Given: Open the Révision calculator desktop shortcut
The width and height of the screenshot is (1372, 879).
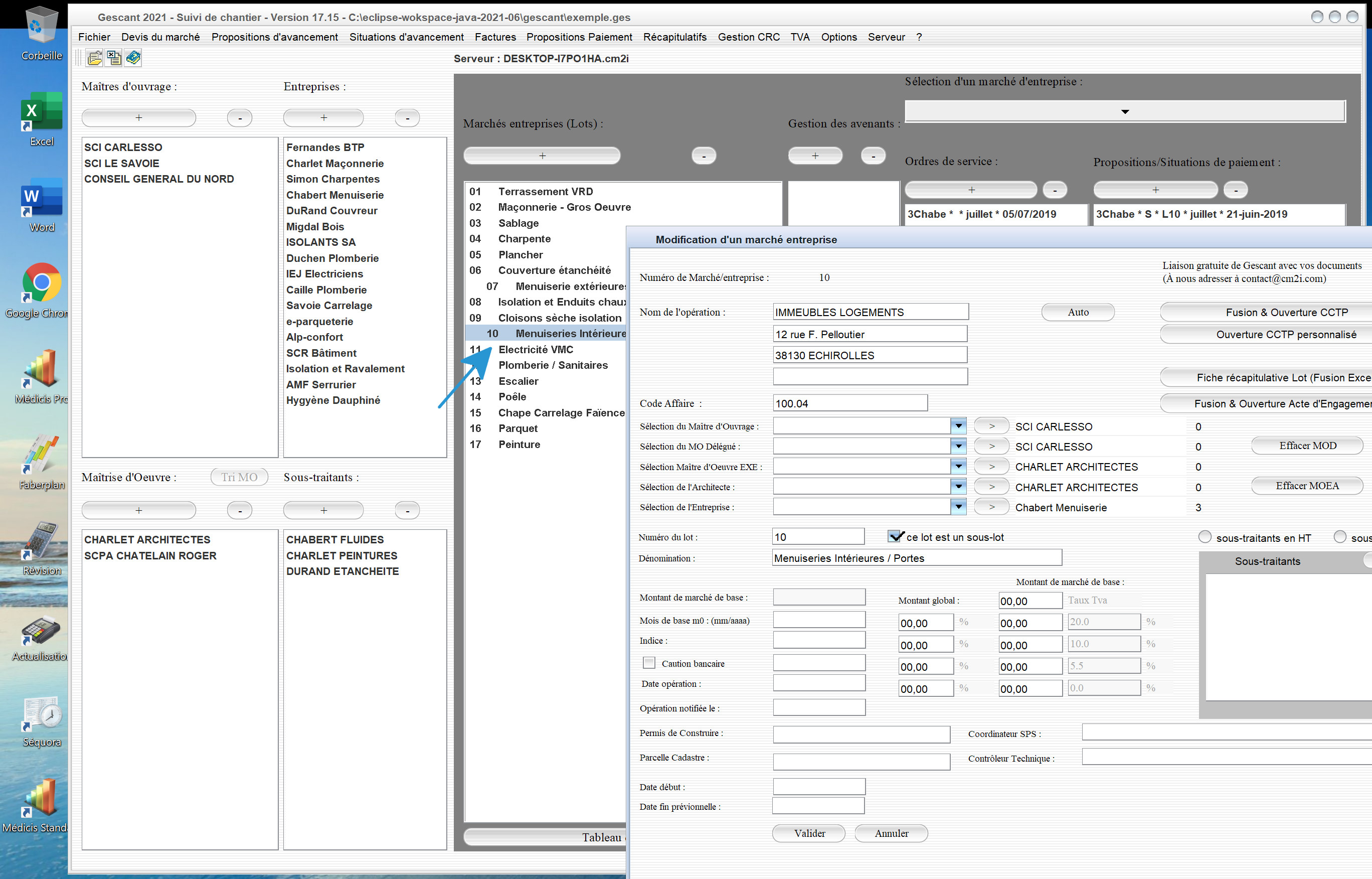Looking at the screenshot, I should click(42, 547).
